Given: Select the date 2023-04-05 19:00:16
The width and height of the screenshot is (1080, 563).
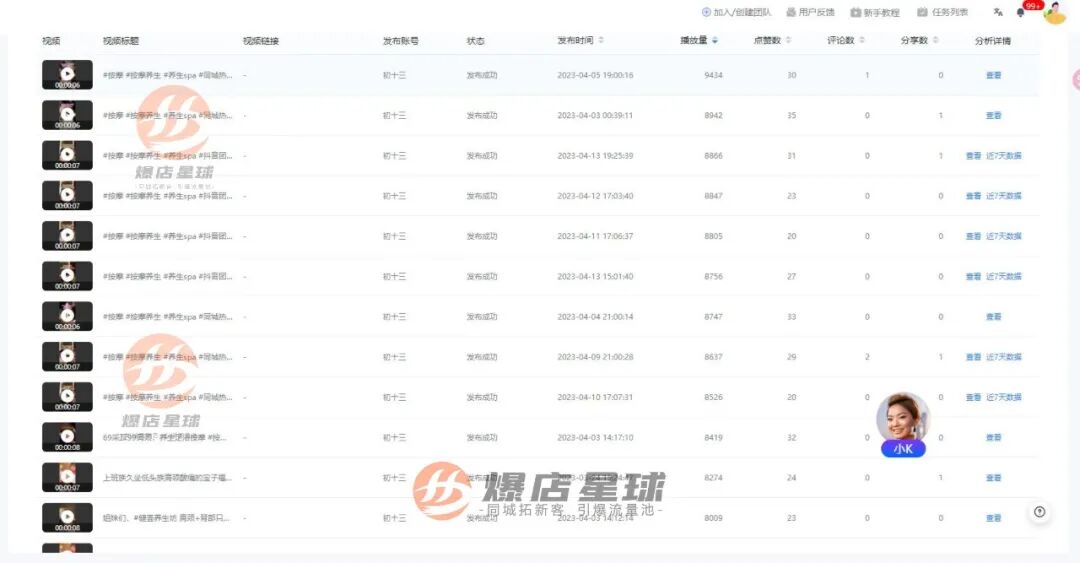Looking at the screenshot, I should (x=595, y=75).
